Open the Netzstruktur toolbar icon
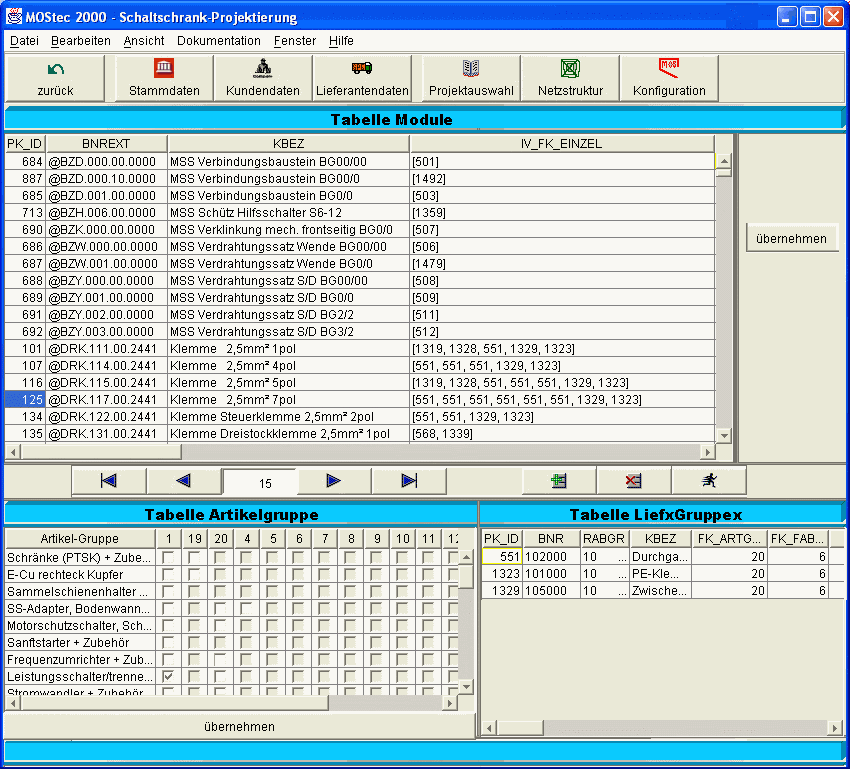 coord(570,79)
